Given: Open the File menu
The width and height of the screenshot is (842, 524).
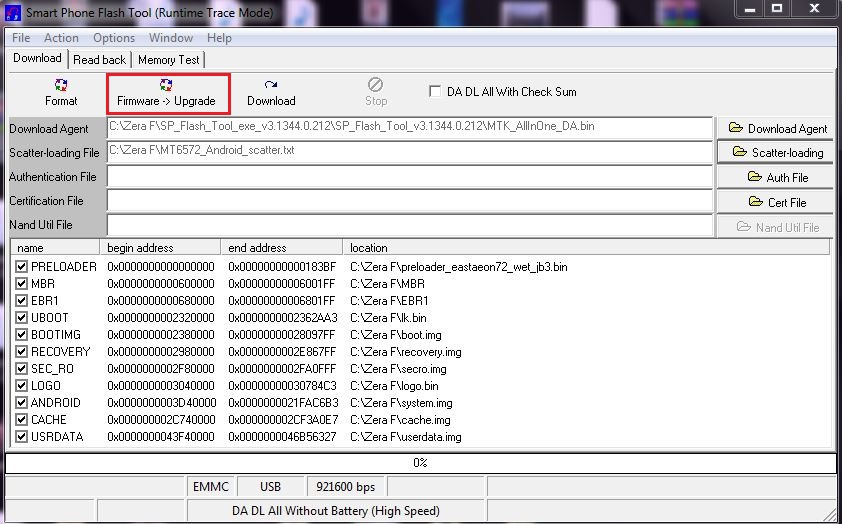Looking at the screenshot, I should 21,38.
